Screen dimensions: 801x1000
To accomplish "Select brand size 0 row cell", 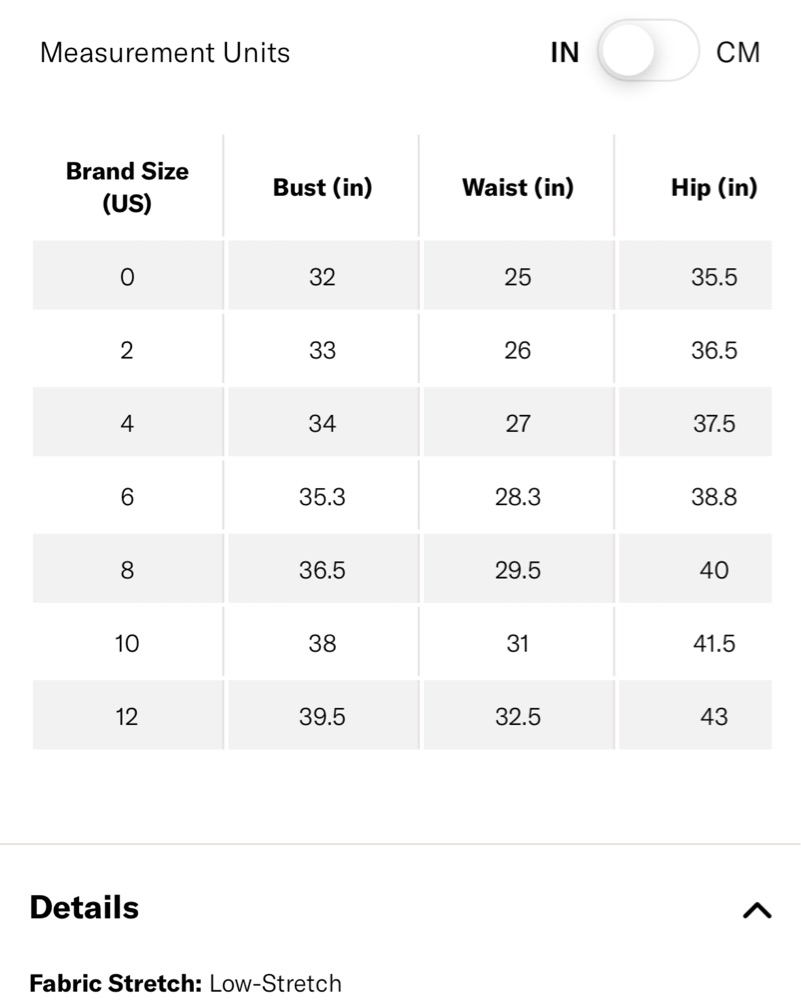I will pos(128,276).
